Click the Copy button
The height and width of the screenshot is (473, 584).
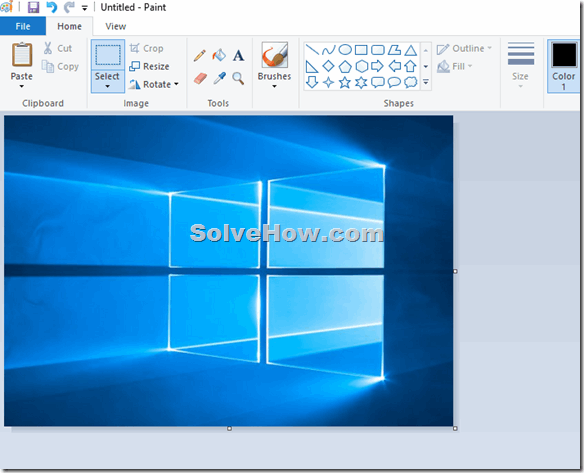click(x=60, y=67)
